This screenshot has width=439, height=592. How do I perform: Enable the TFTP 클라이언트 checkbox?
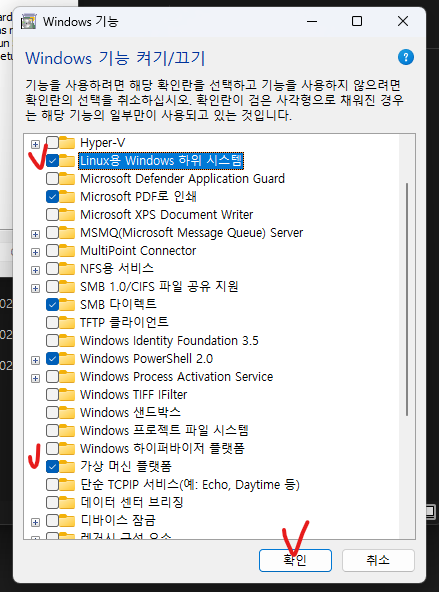tap(52, 322)
